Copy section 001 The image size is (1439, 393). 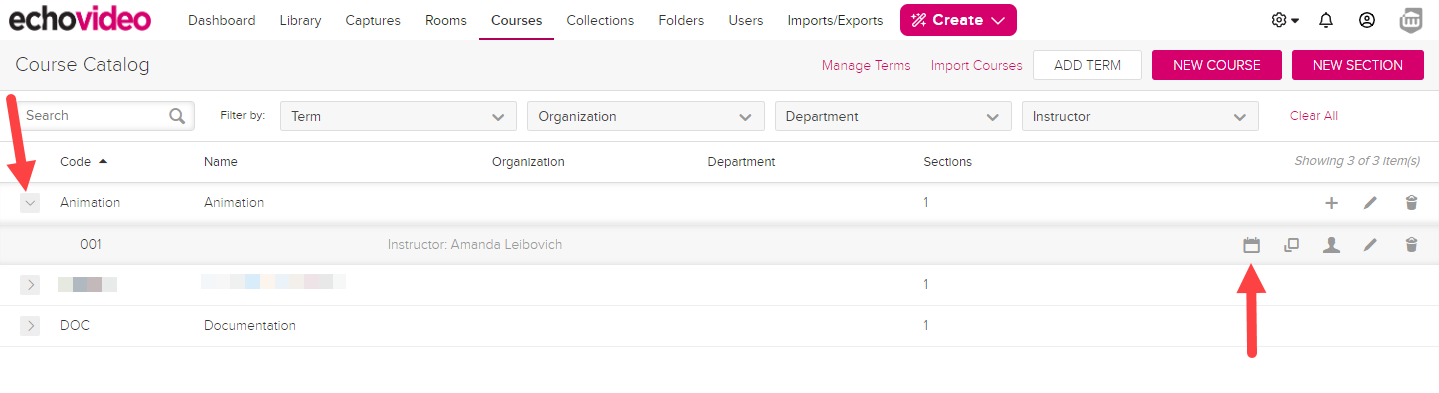pos(1291,244)
